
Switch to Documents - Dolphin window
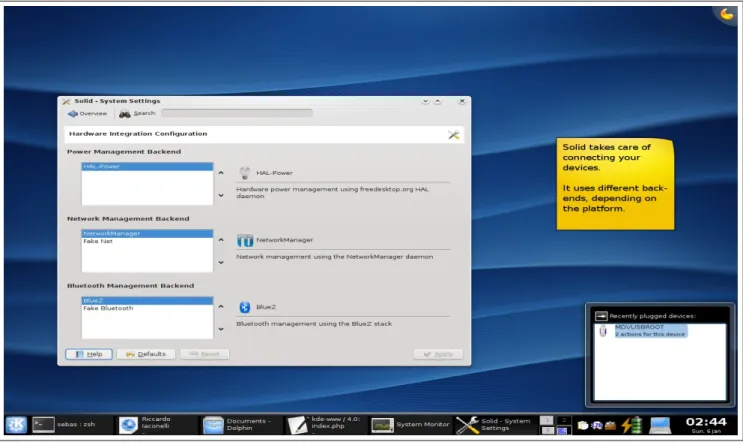point(242,424)
